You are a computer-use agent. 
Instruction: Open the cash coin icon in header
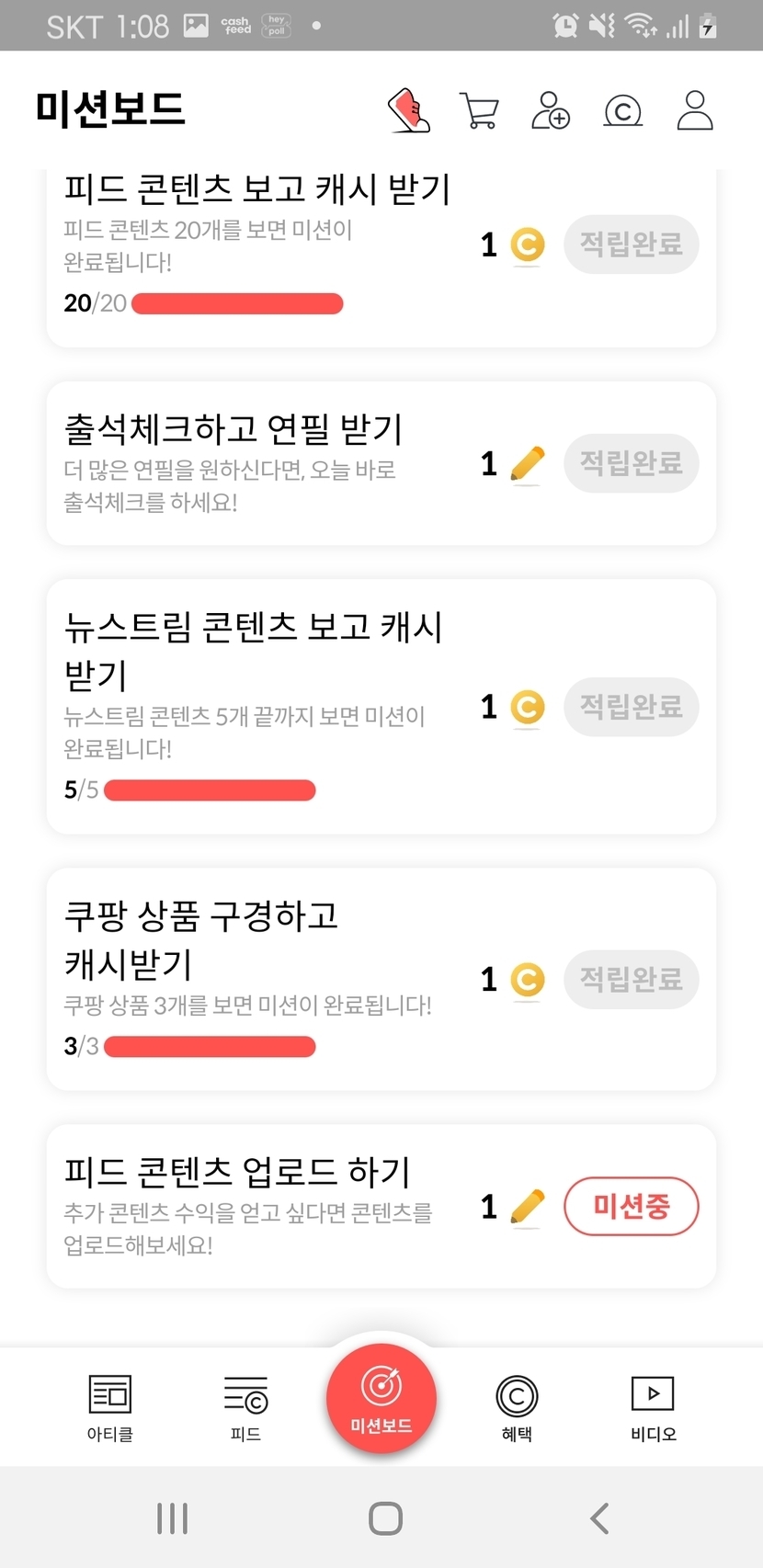622,111
